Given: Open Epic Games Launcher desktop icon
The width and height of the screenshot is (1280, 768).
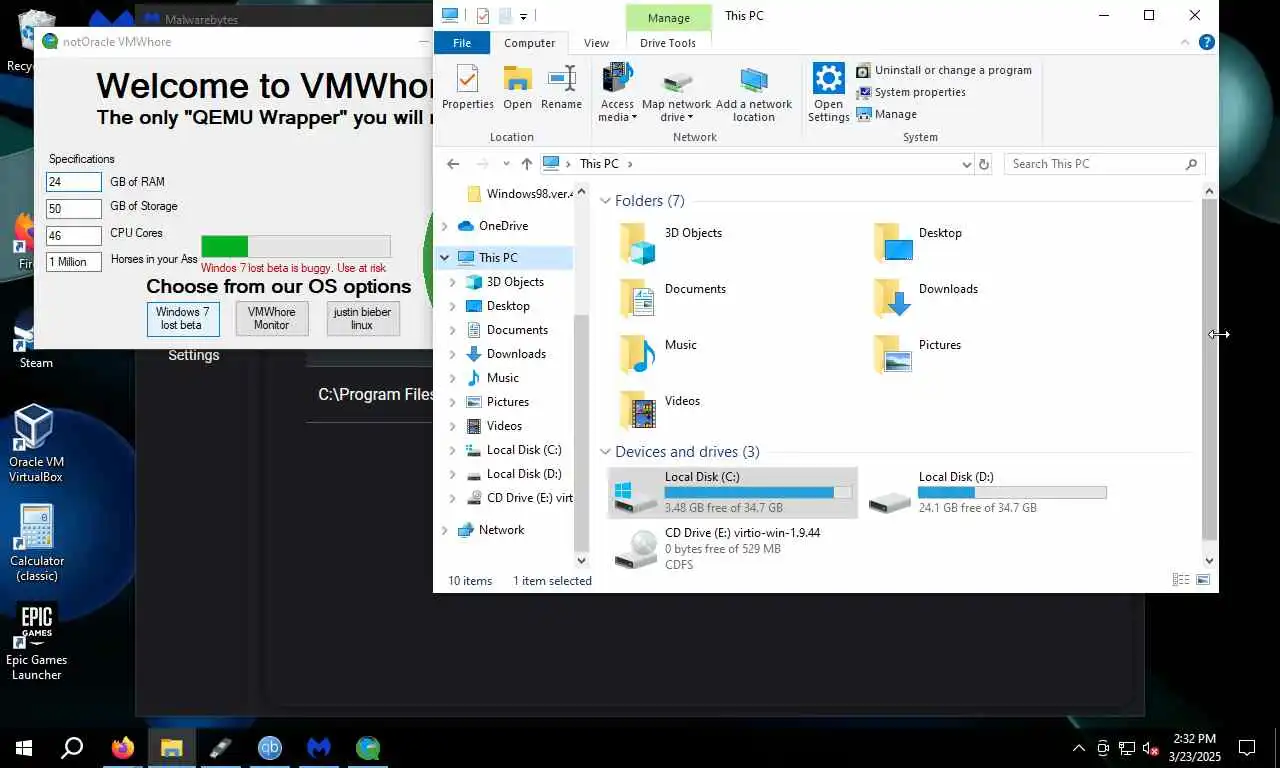Looking at the screenshot, I should pos(36,641).
